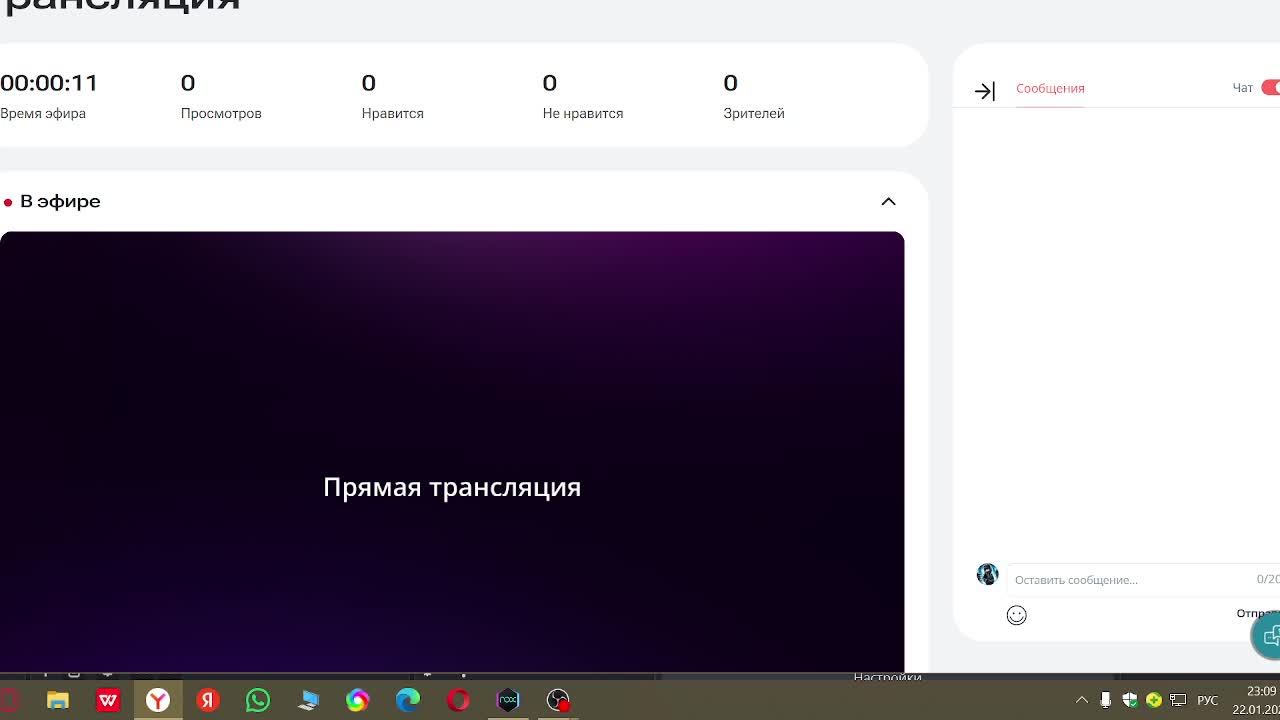Click the В эфире heading text
Image resolution: width=1280 pixels, height=720 pixels.
(x=60, y=201)
